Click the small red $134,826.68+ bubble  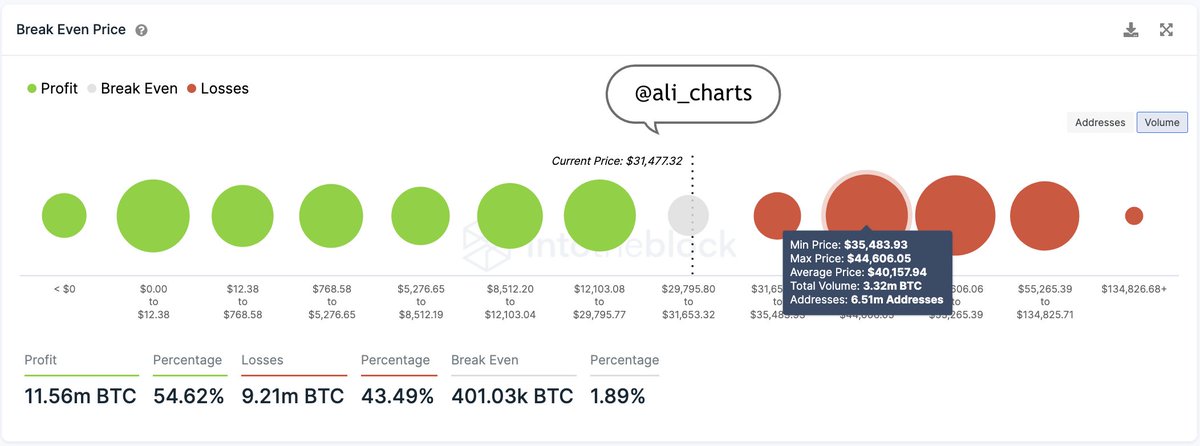coord(1133,216)
